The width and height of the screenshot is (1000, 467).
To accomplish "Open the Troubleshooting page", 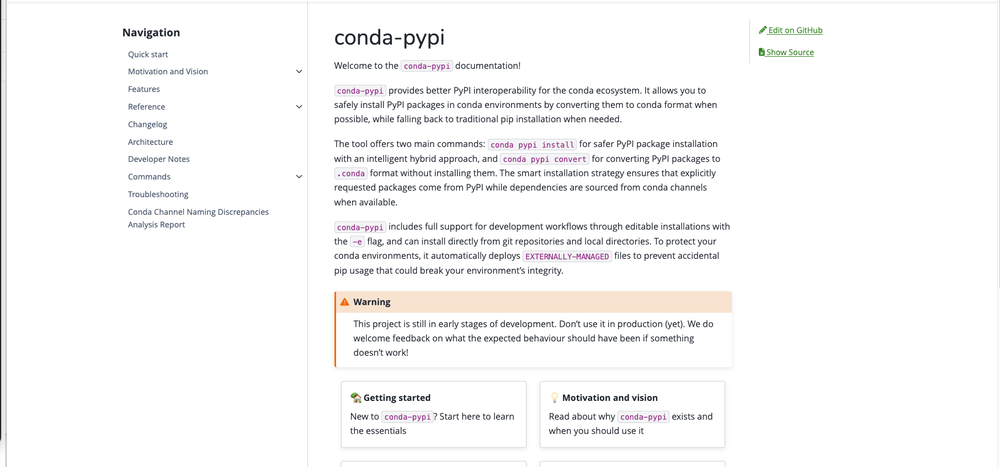I will point(158,194).
